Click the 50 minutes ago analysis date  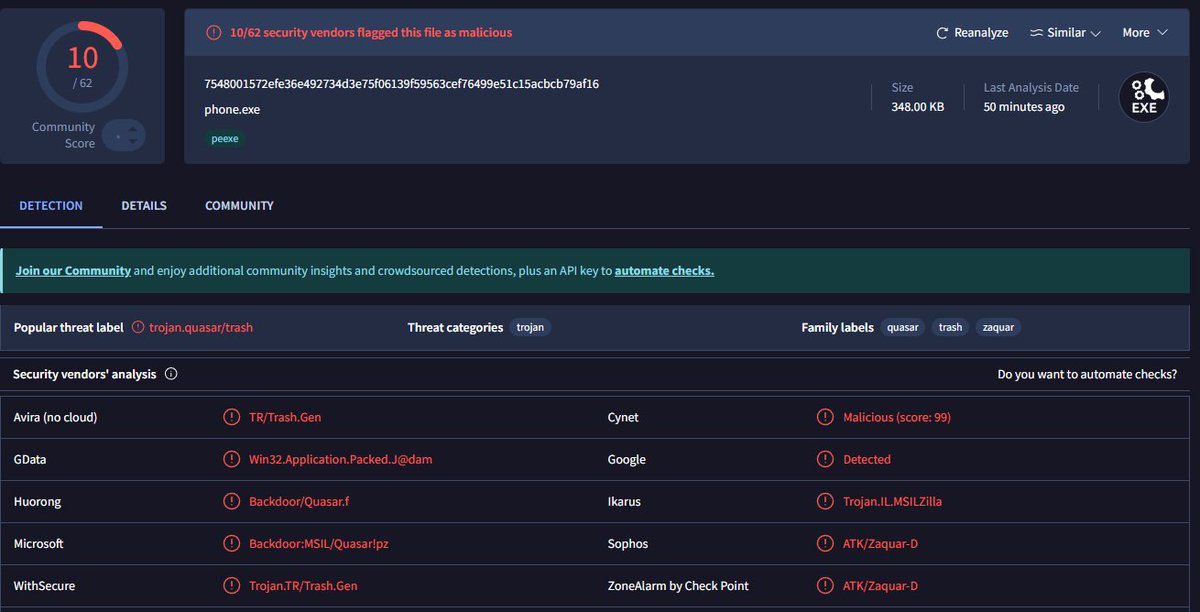coord(1024,107)
